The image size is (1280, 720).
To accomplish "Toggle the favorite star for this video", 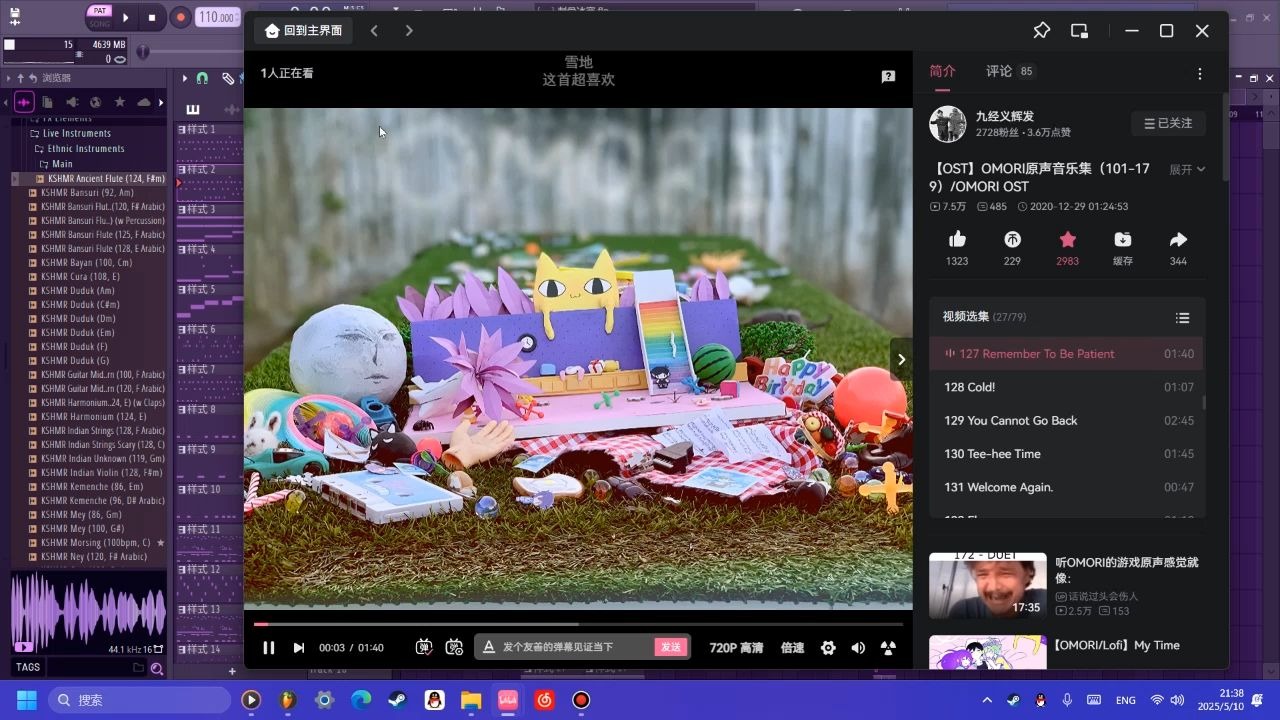I will pyautogui.click(x=1067, y=239).
